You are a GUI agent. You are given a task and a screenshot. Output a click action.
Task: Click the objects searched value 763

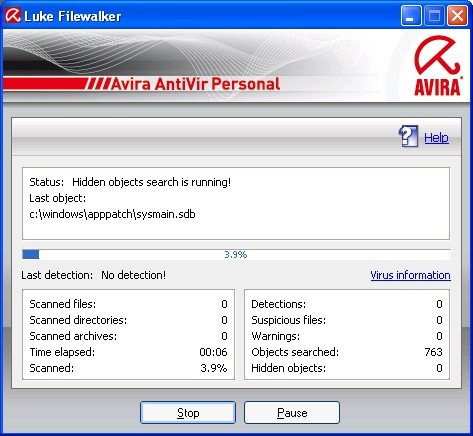point(433,352)
